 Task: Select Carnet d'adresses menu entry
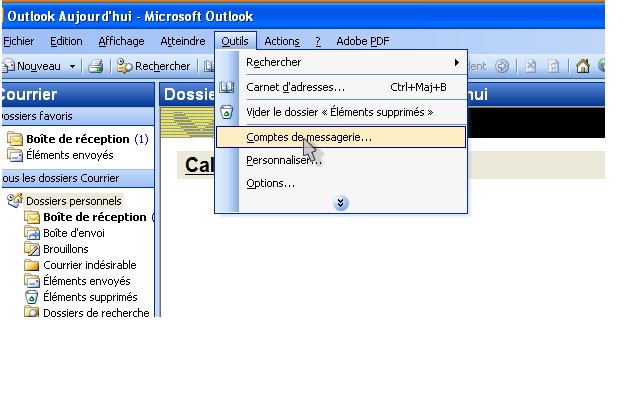point(341,87)
